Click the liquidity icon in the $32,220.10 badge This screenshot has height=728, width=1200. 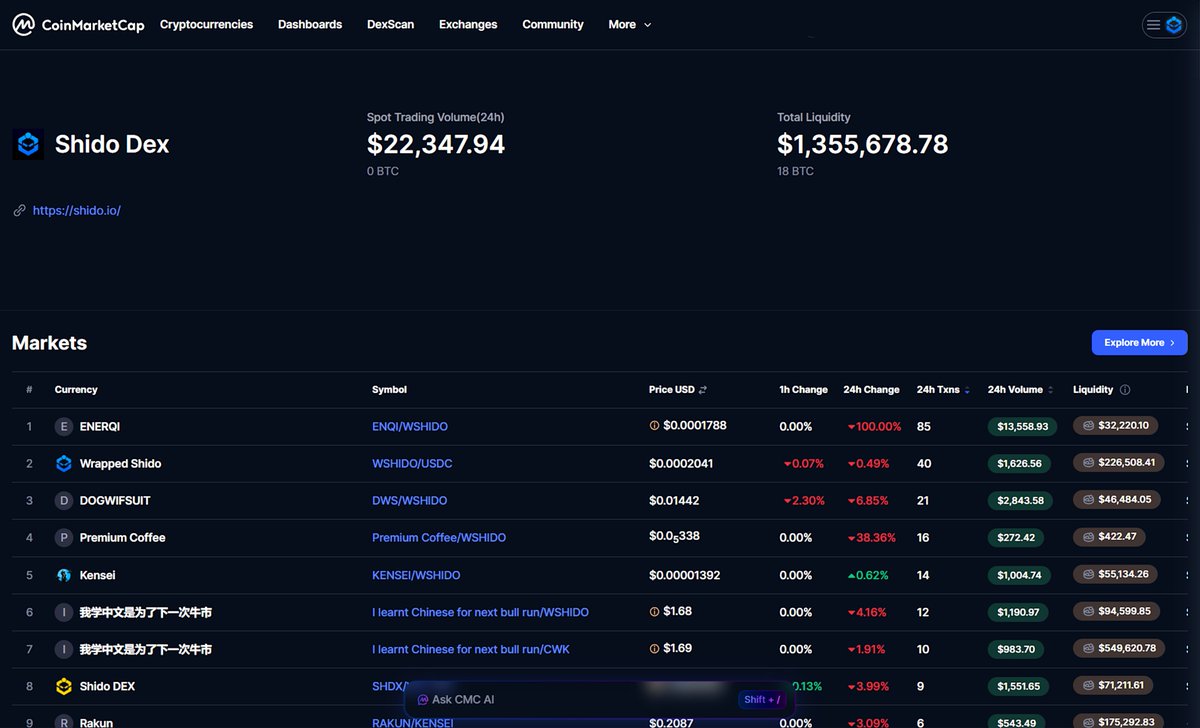click(1087, 426)
